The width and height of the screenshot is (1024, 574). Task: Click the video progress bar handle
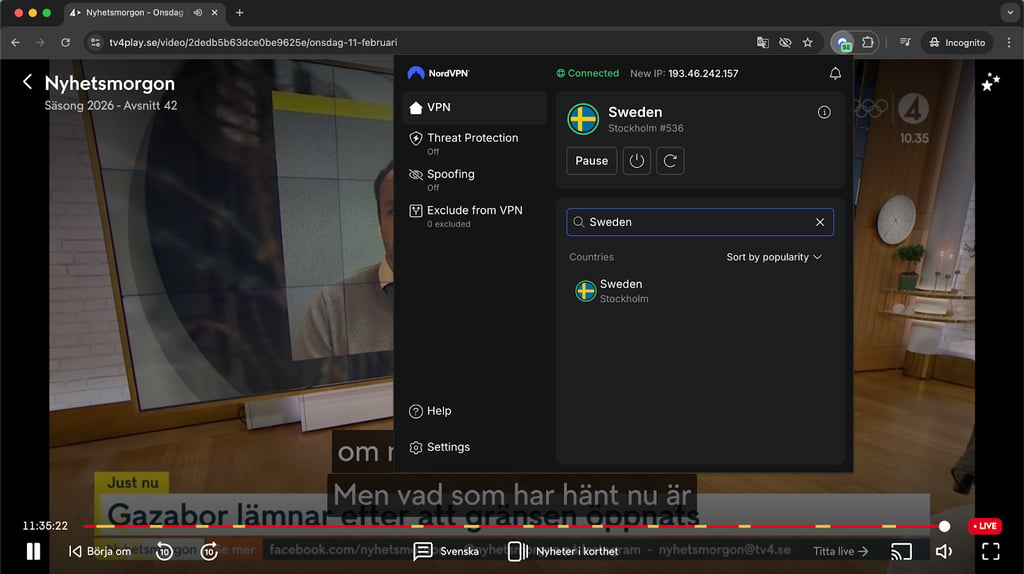pos(944,526)
